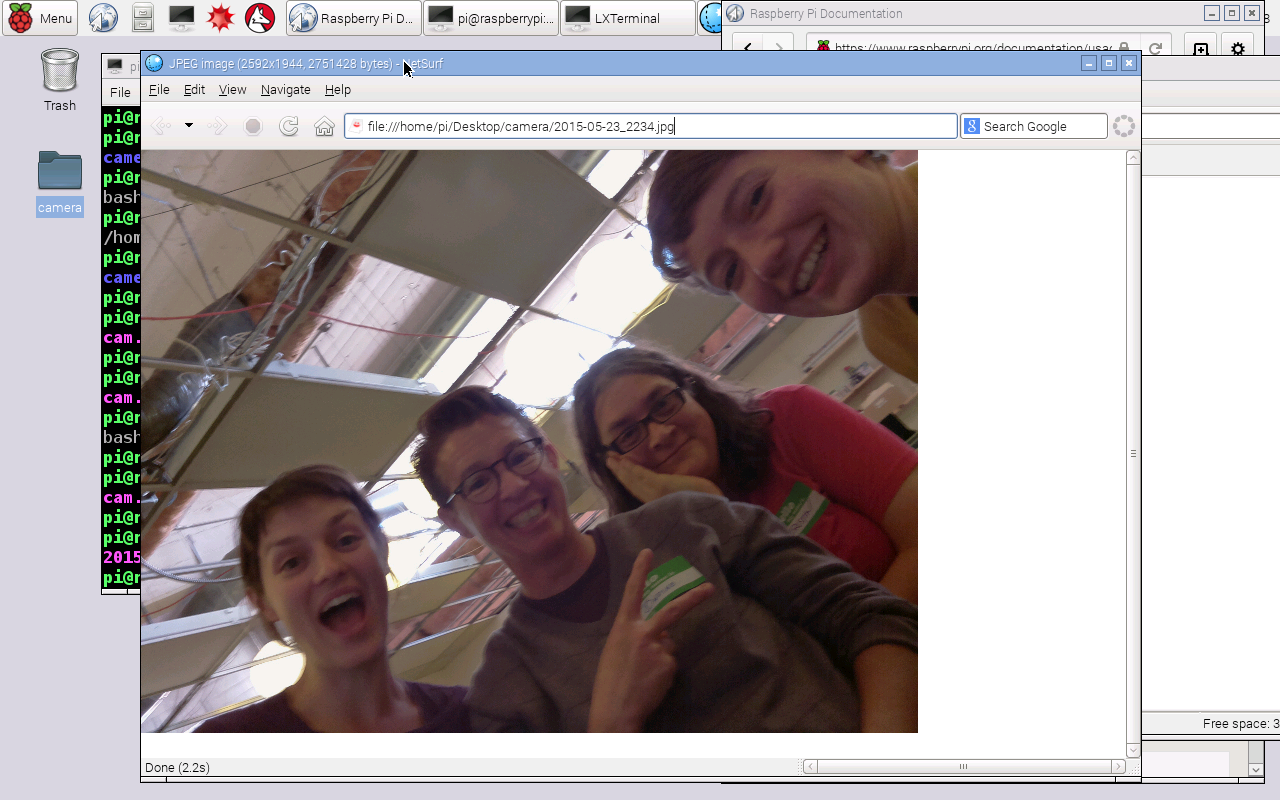
Task: Click the 'Done (2.2s)' status text
Action: click(x=177, y=767)
